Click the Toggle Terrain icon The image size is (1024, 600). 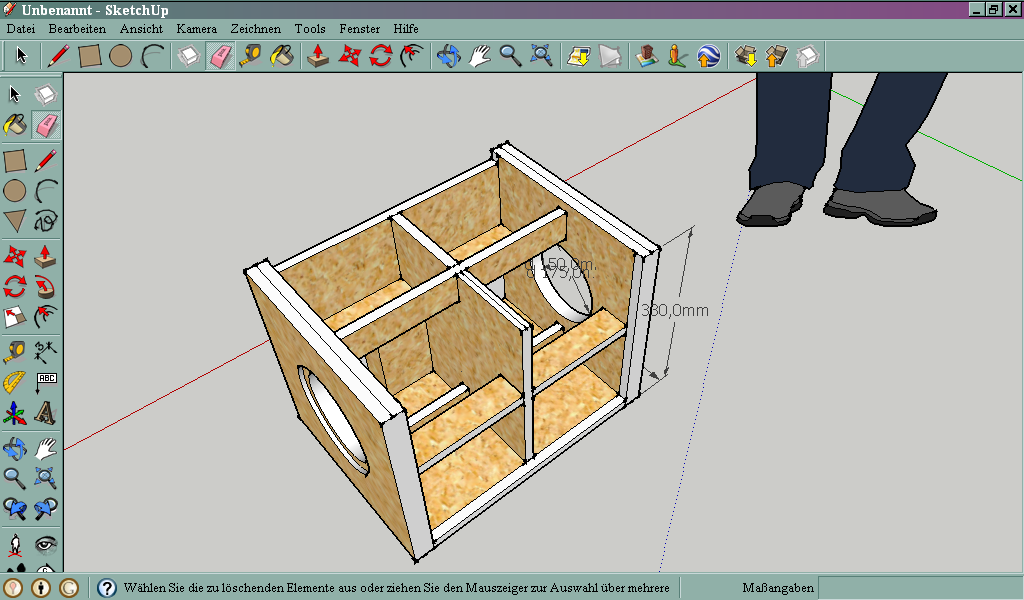(610, 56)
